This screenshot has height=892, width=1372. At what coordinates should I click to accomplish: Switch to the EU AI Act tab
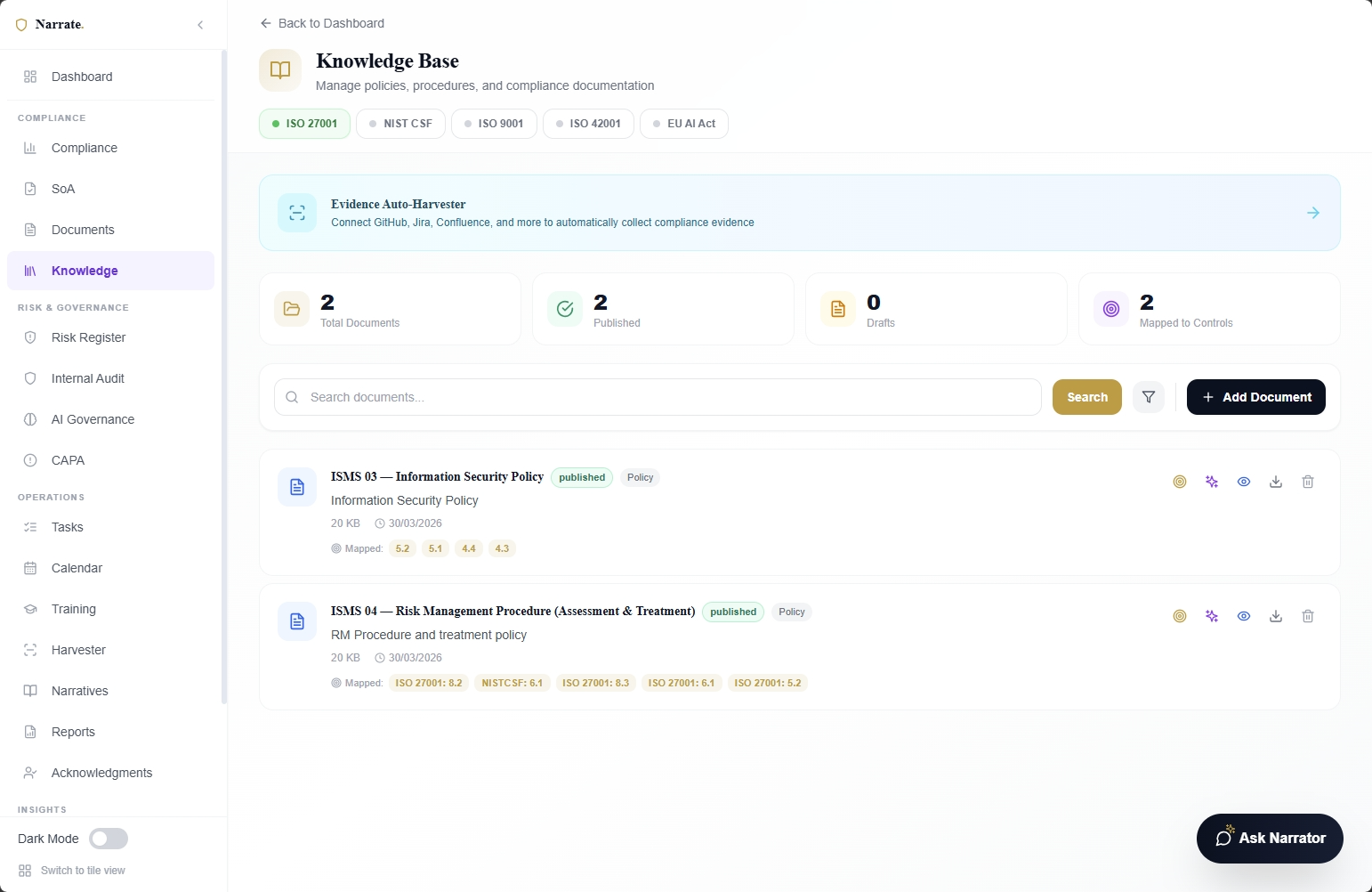point(683,123)
